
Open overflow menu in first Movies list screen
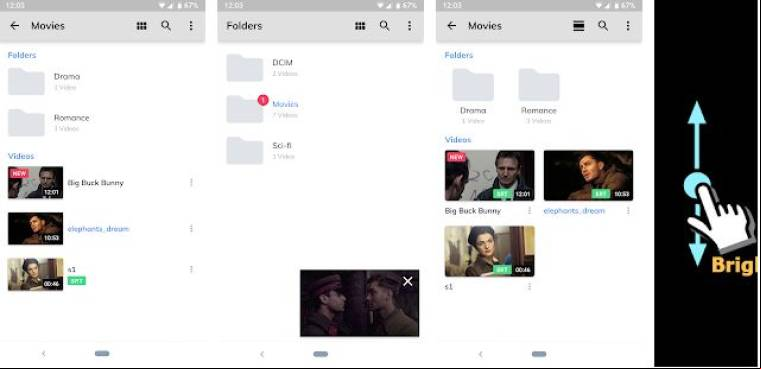click(191, 26)
